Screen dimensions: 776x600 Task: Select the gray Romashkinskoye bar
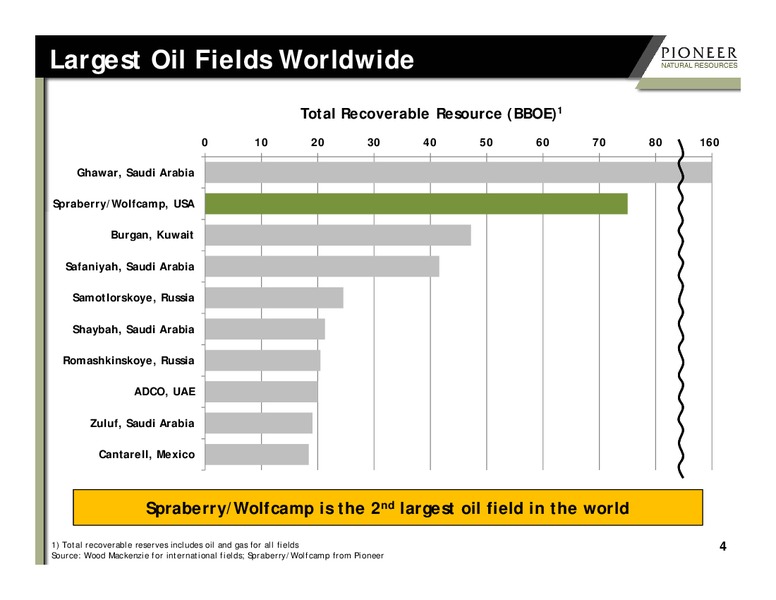pyautogui.click(x=263, y=360)
